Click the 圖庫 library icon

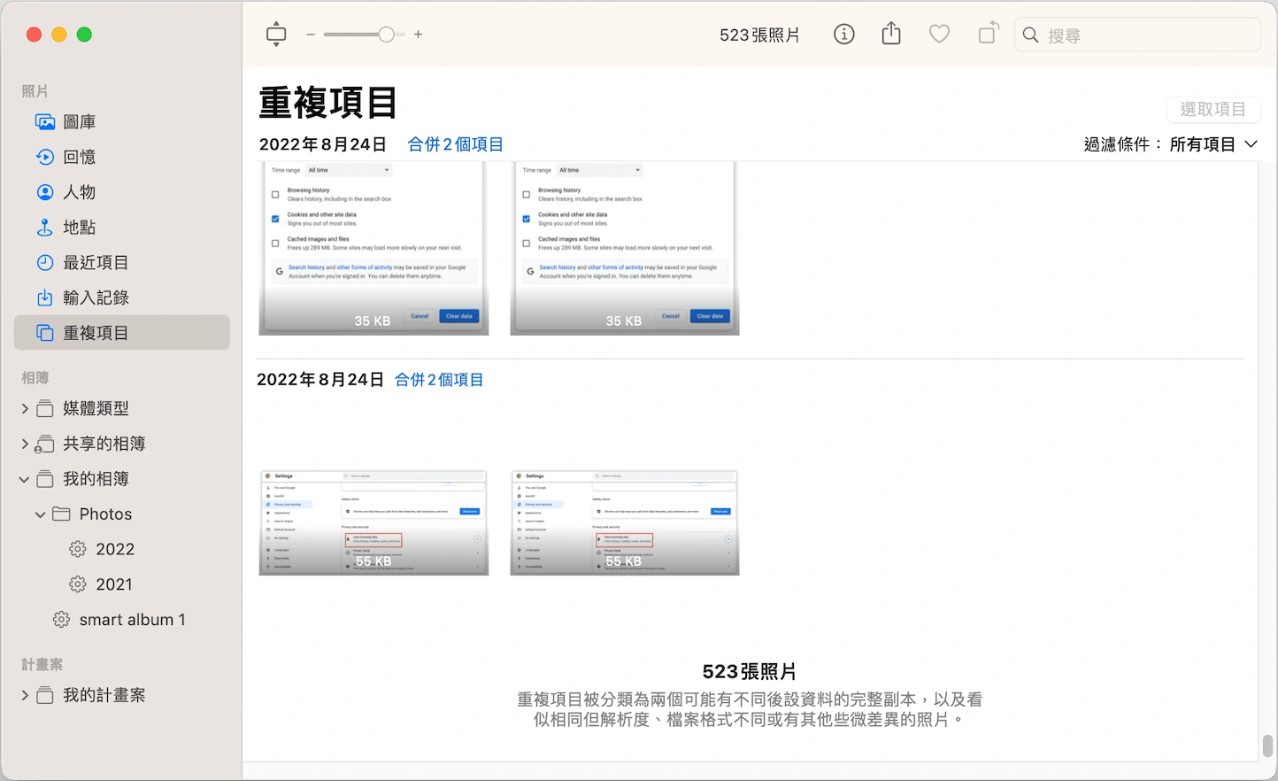point(45,122)
